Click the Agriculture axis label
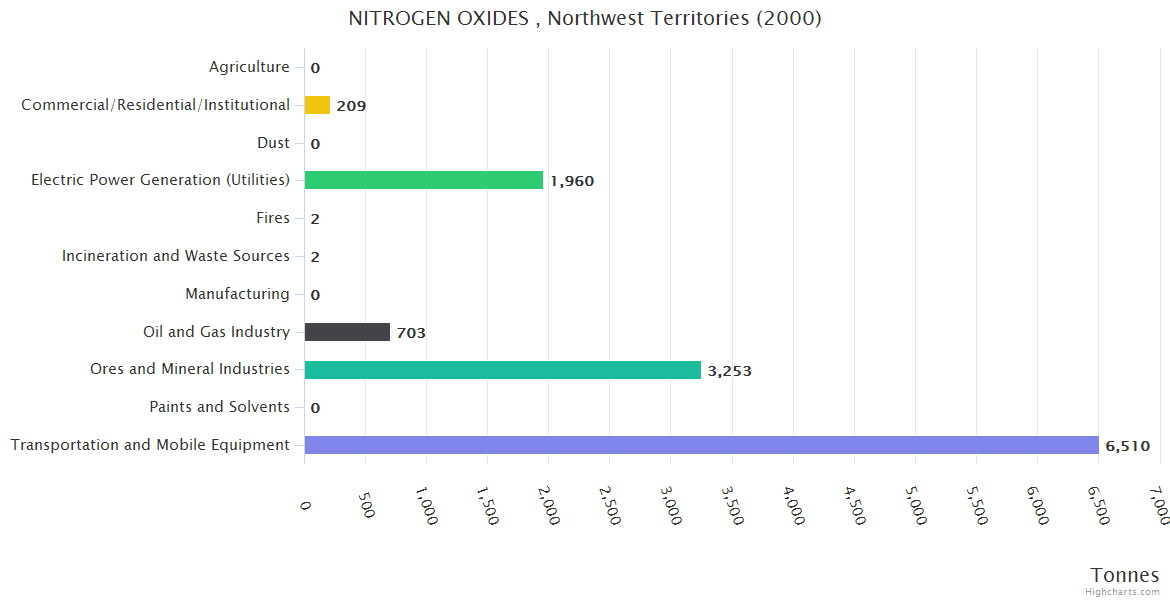Screen dimensions: 1170x600 249,67
